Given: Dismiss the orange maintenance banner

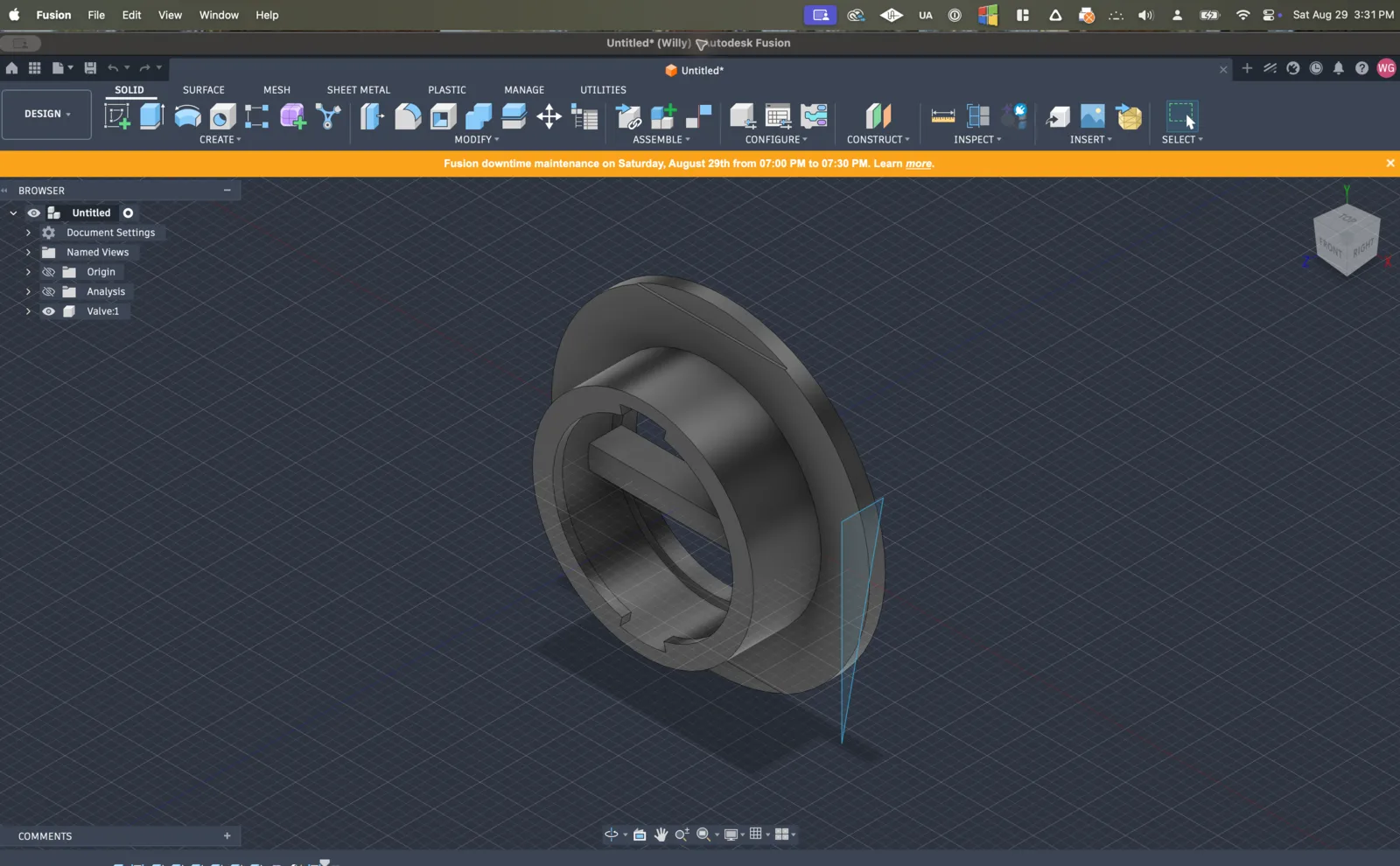Looking at the screenshot, I should tap(1390, 163).
